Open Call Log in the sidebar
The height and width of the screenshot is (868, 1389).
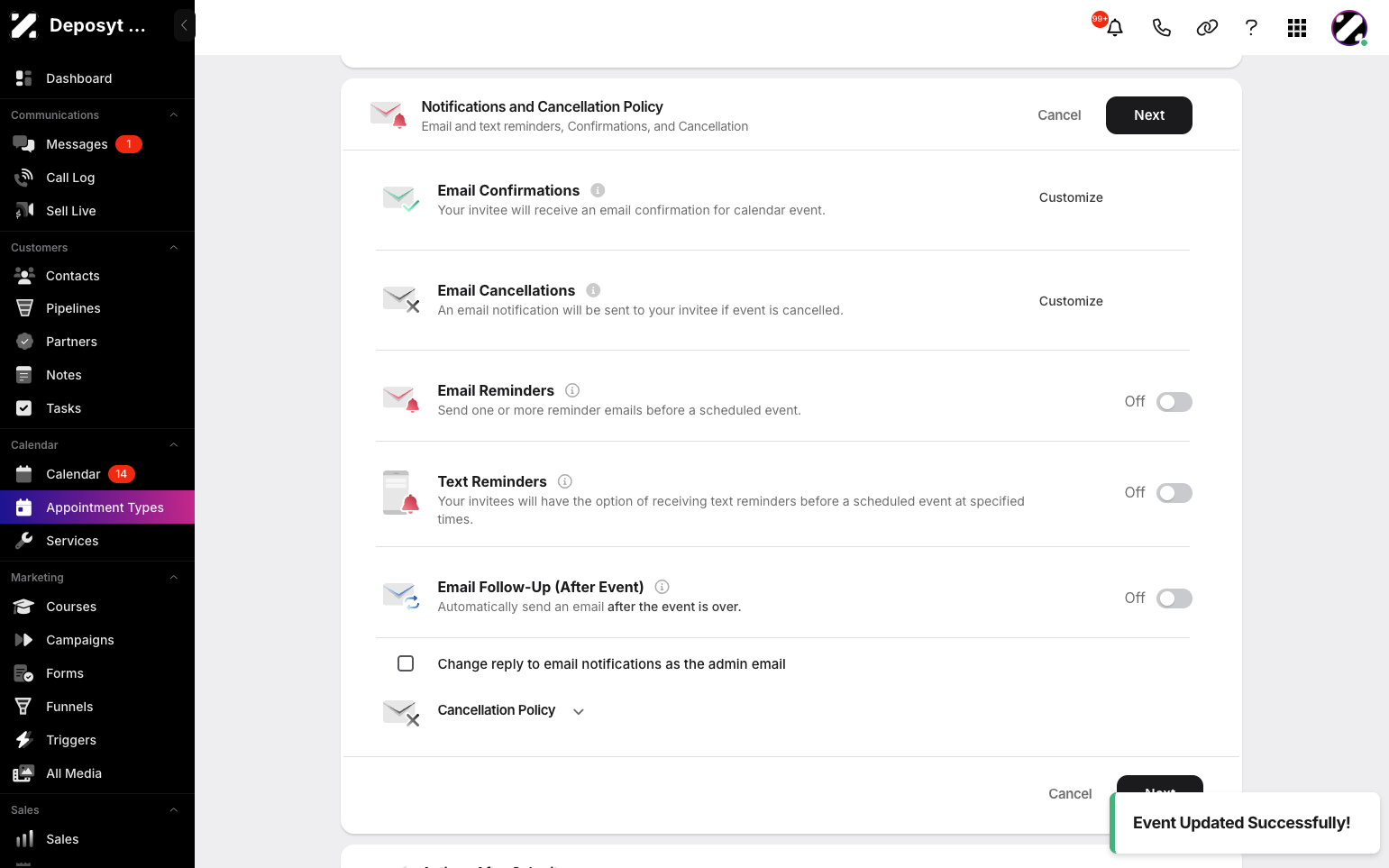pos(97,178)
